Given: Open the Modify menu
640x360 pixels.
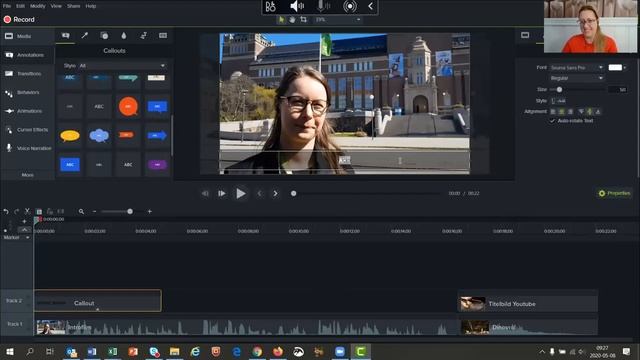Looking at the screenshot, I should coord(38,6).
